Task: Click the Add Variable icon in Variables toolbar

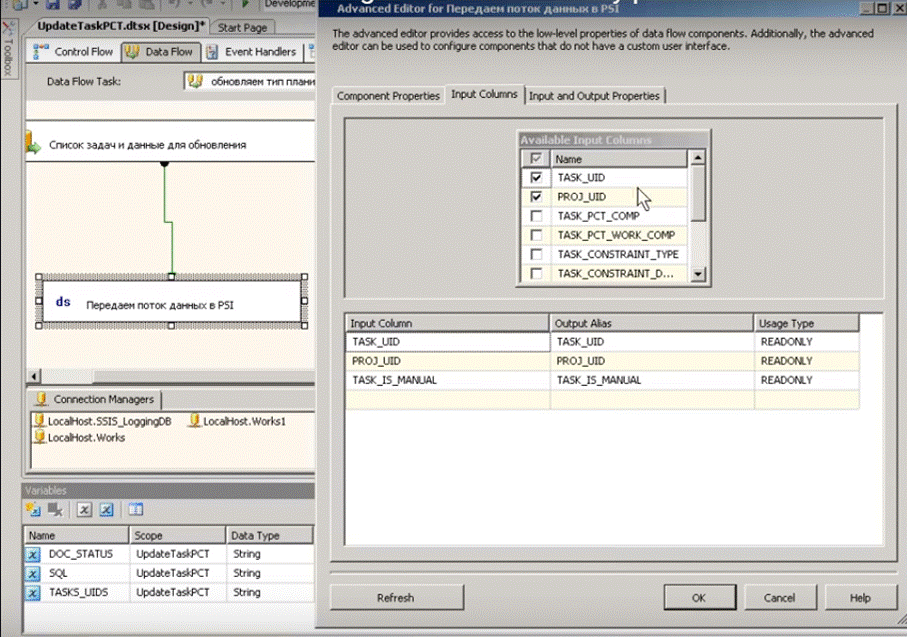Action: (33, 509)
